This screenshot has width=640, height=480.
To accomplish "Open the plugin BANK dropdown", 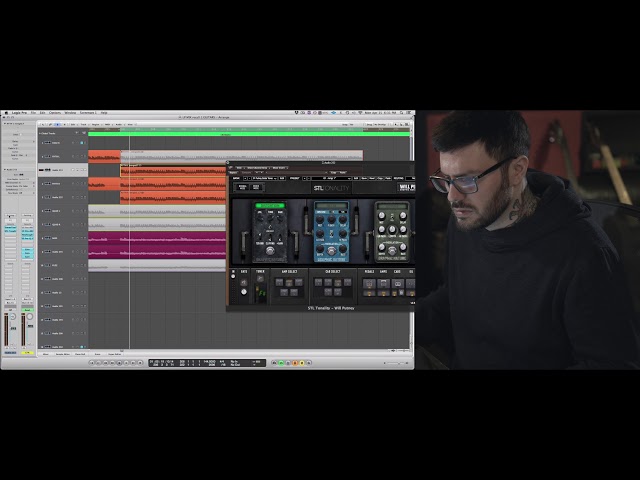I will [264, 178].
